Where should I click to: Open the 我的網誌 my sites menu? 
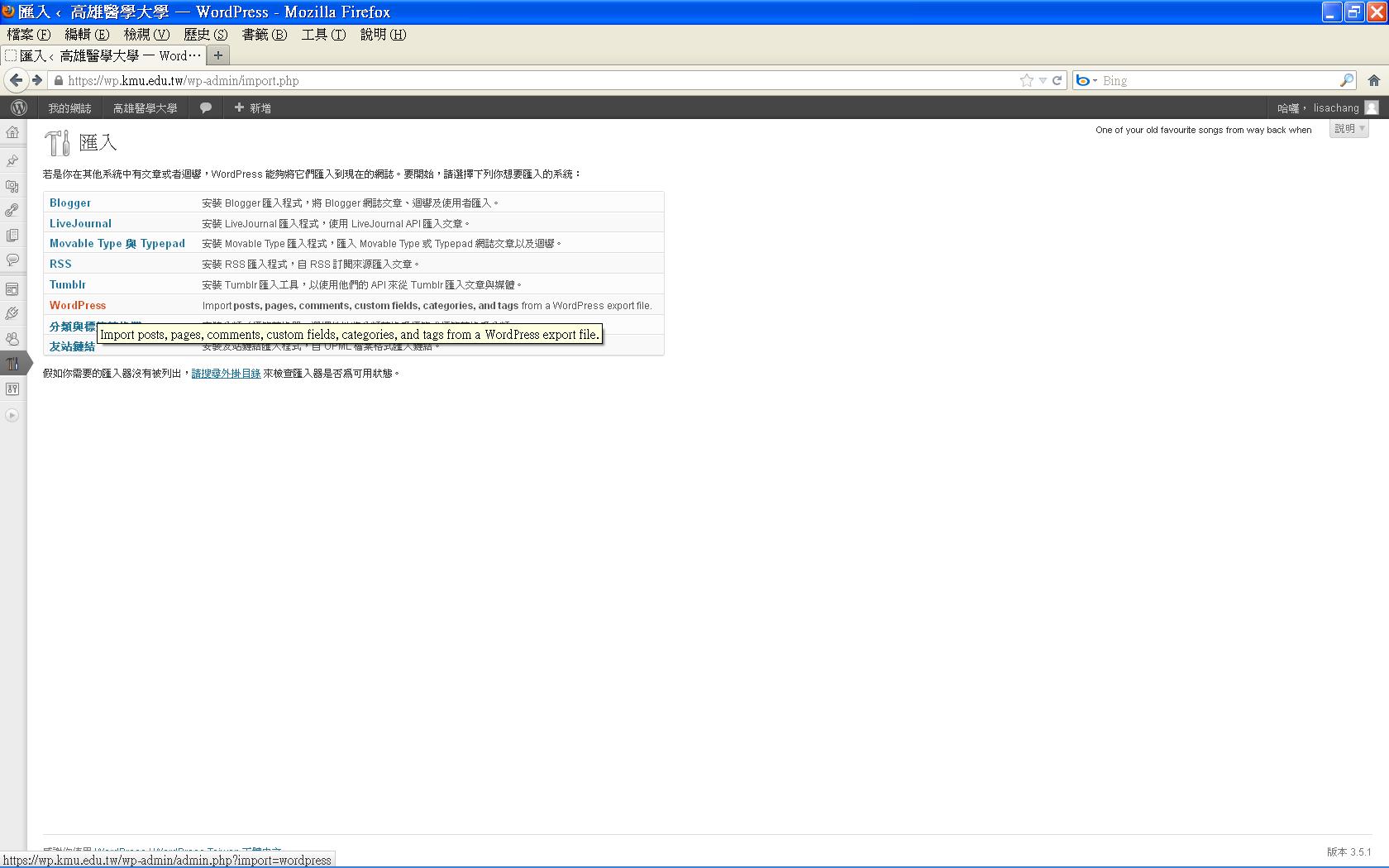tap(69, 107)
